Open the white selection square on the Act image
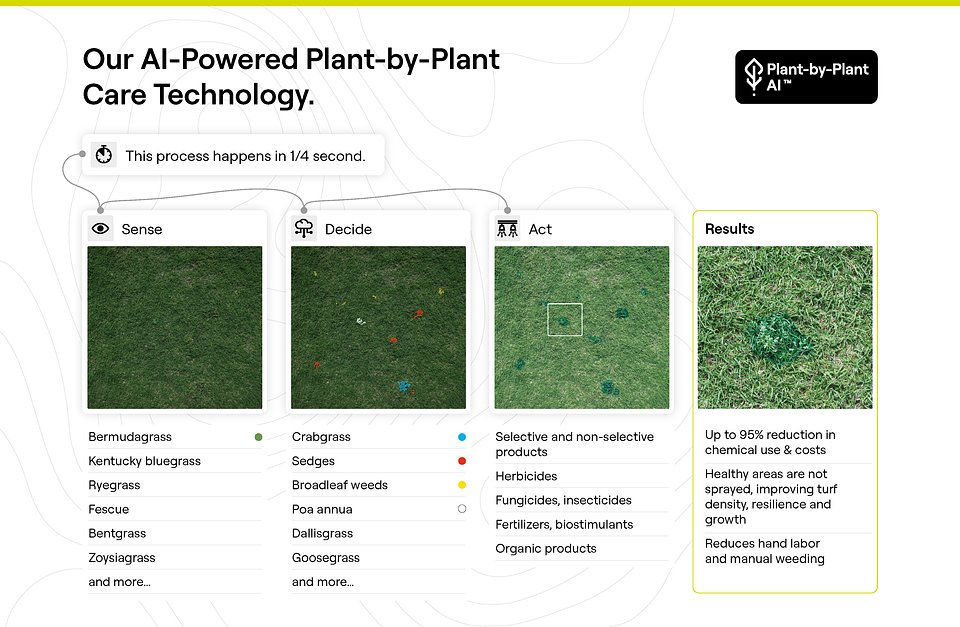 pyautogui.click(x=566, y=319)
